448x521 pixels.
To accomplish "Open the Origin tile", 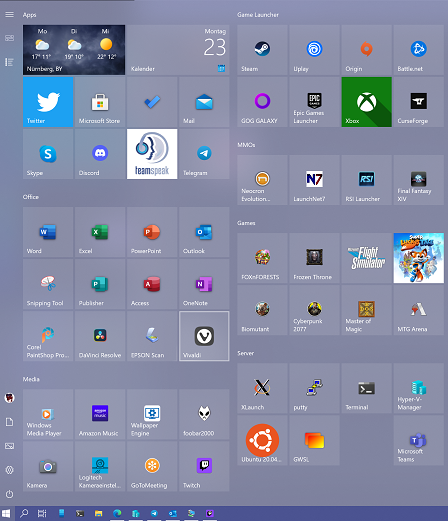I will [366, 50].
